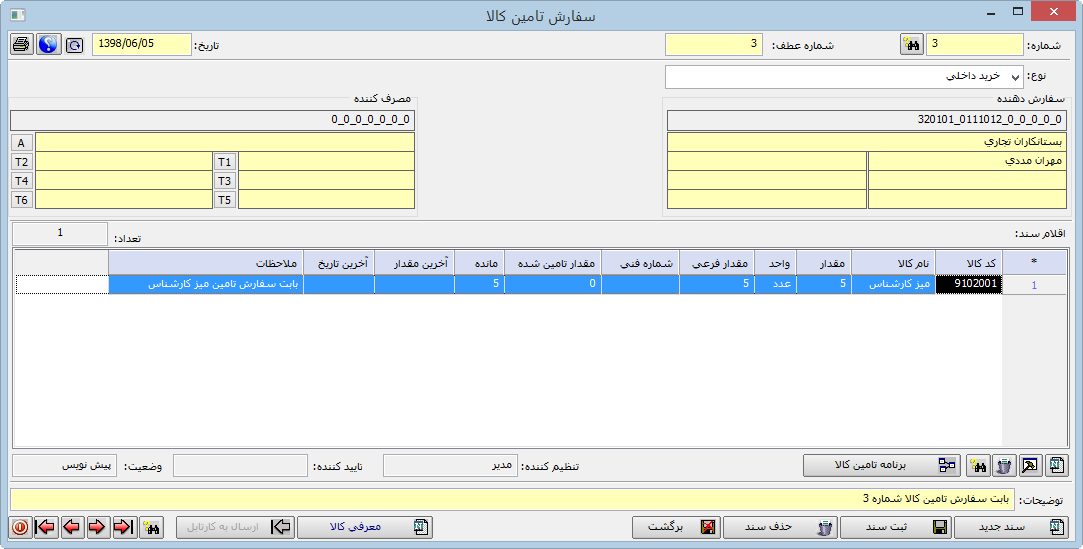Click the تعداد count field

(x=60, y=233)
